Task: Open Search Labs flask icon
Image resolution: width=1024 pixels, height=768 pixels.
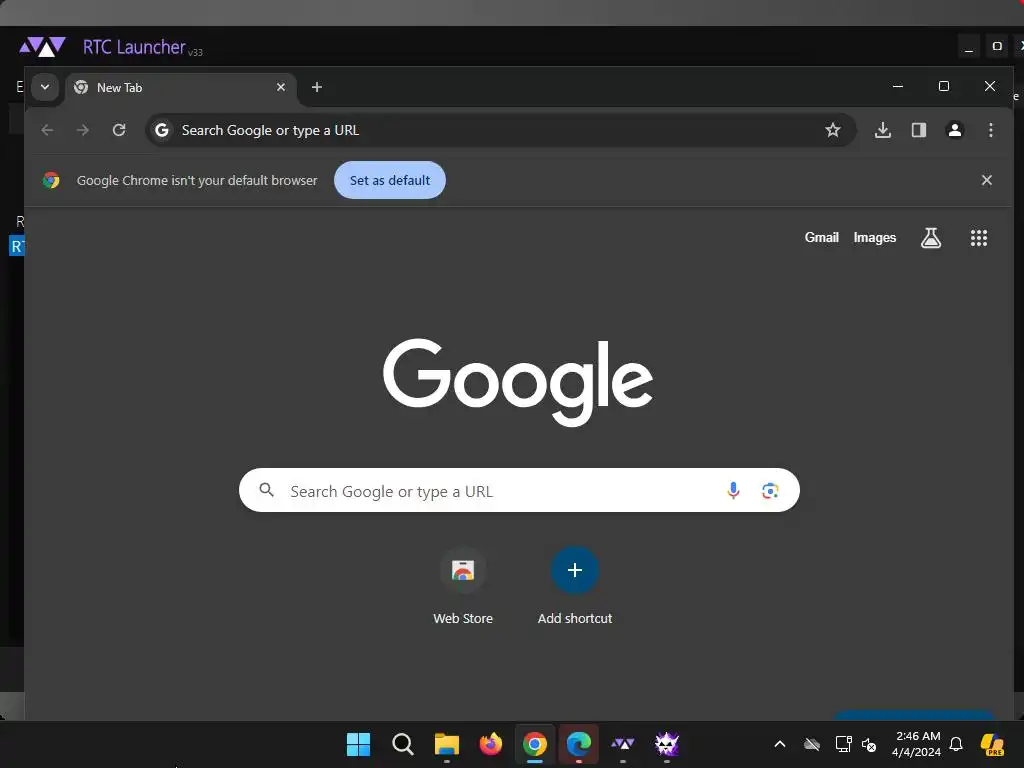Action: coord(931,238)
